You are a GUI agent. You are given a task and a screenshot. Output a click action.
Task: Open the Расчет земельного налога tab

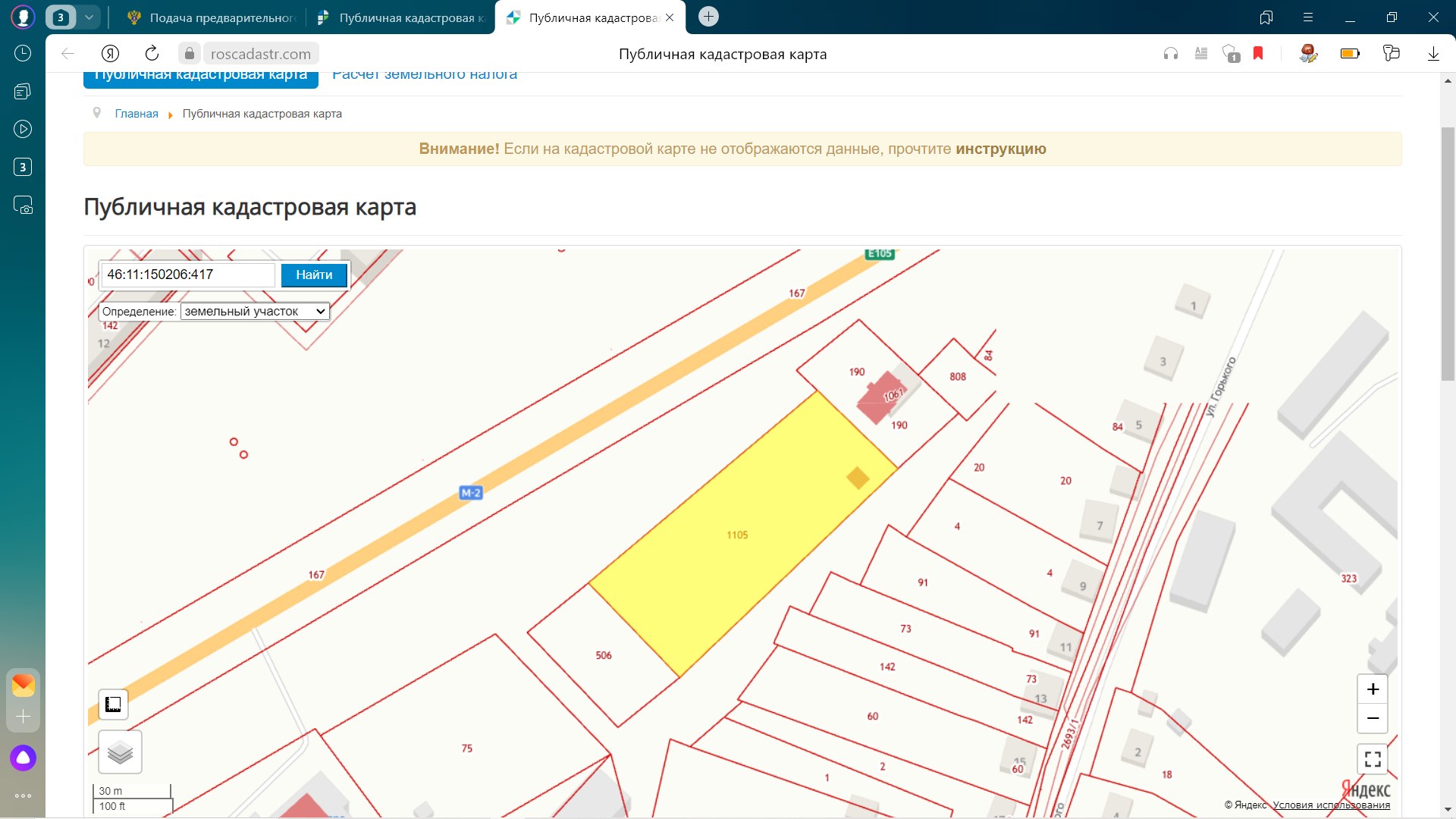425,75
